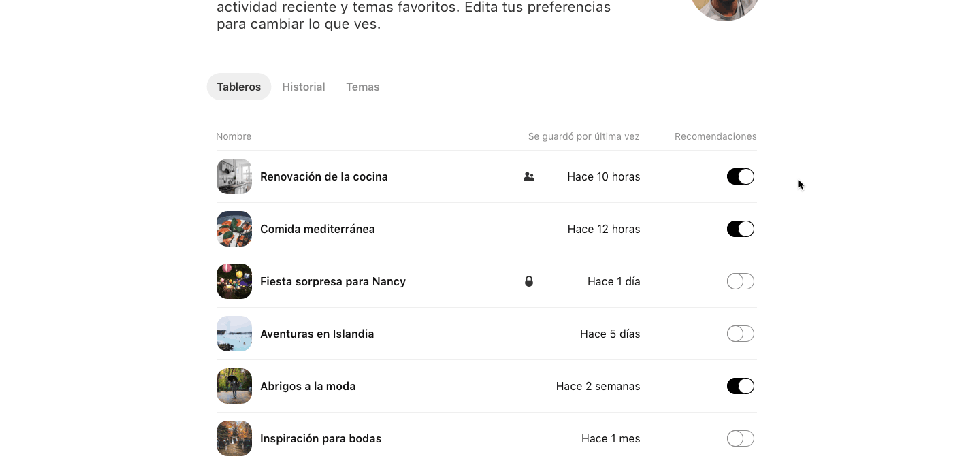Turn off recommendations for Abrigos a la moda
The image size is (980, 460).
point(740,386)
